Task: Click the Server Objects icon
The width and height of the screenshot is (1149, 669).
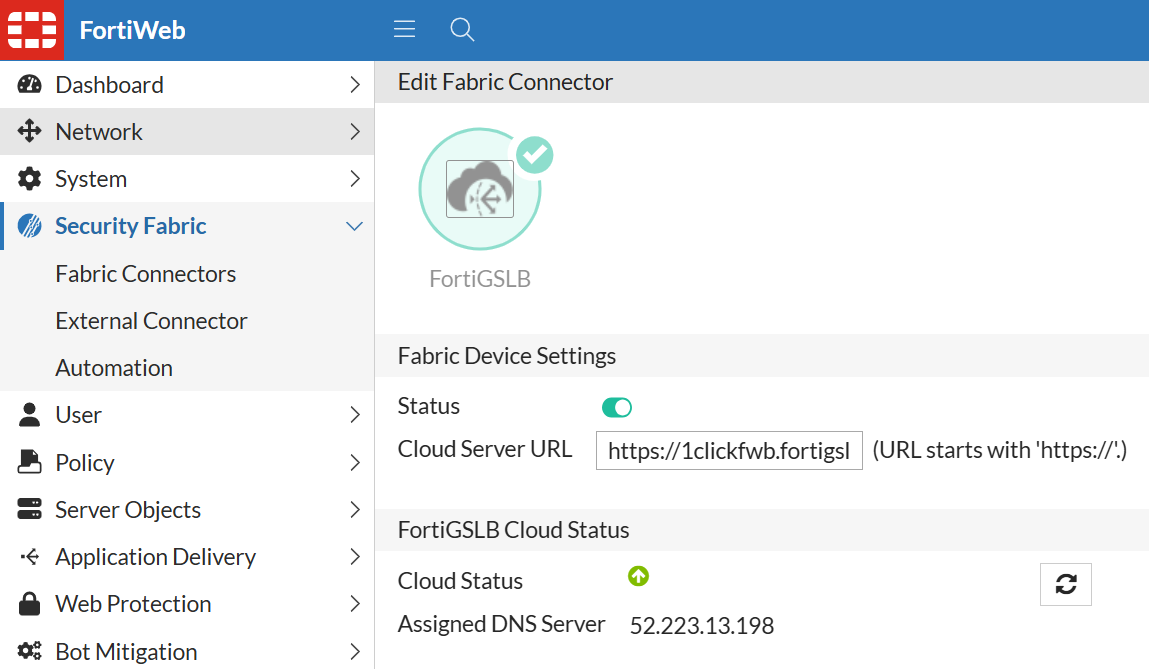Action: click(x=29, y=509)
